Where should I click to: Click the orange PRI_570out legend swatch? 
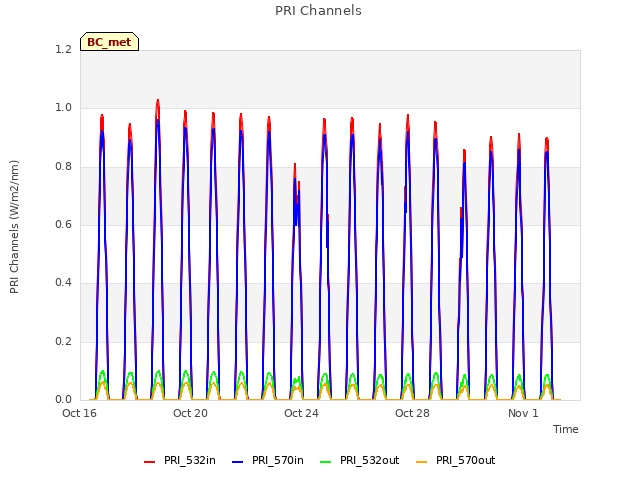coord(421,462)
